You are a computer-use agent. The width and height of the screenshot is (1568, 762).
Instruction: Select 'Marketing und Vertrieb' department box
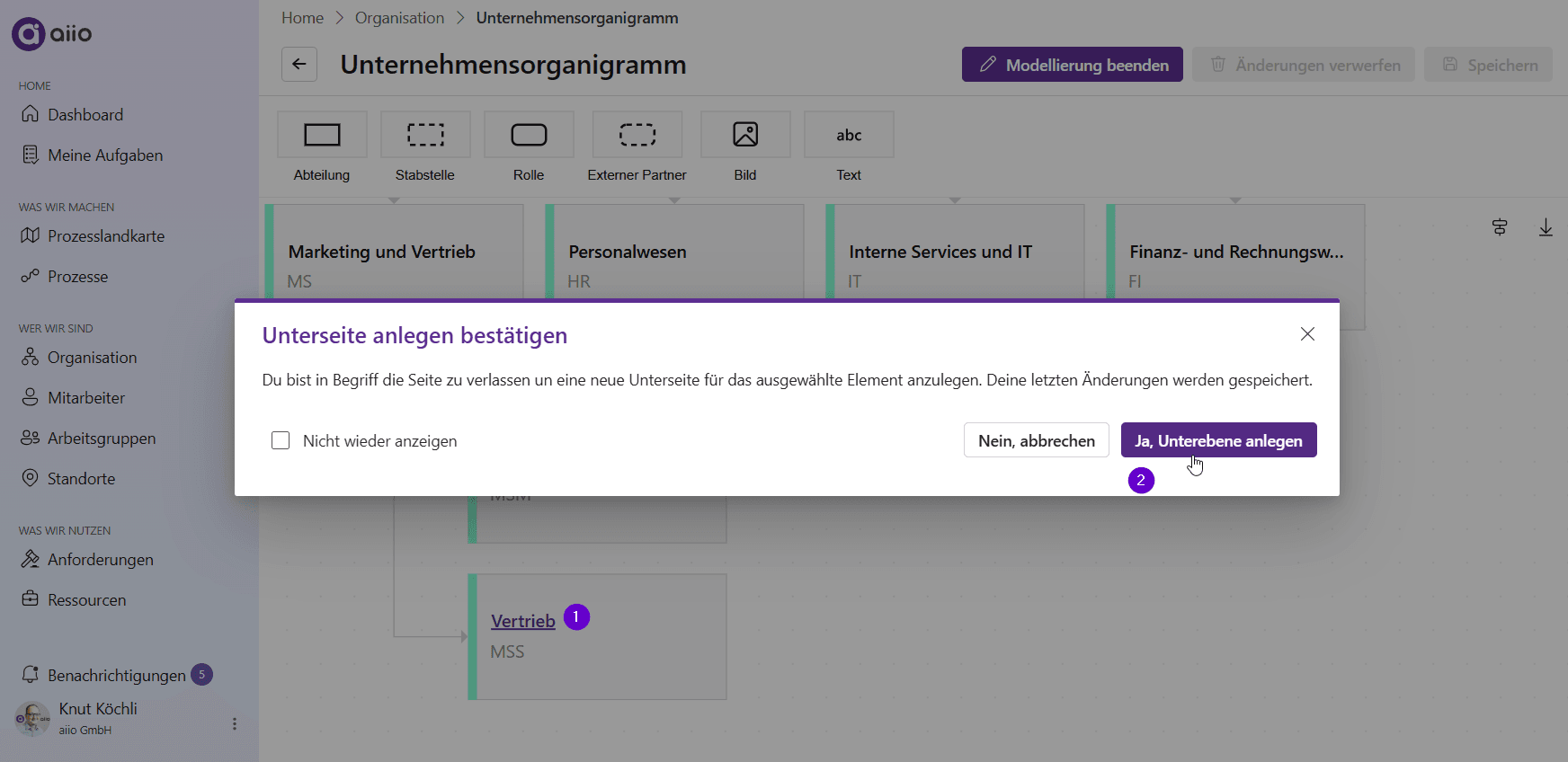pyautogui.click(x=395, y=252)
